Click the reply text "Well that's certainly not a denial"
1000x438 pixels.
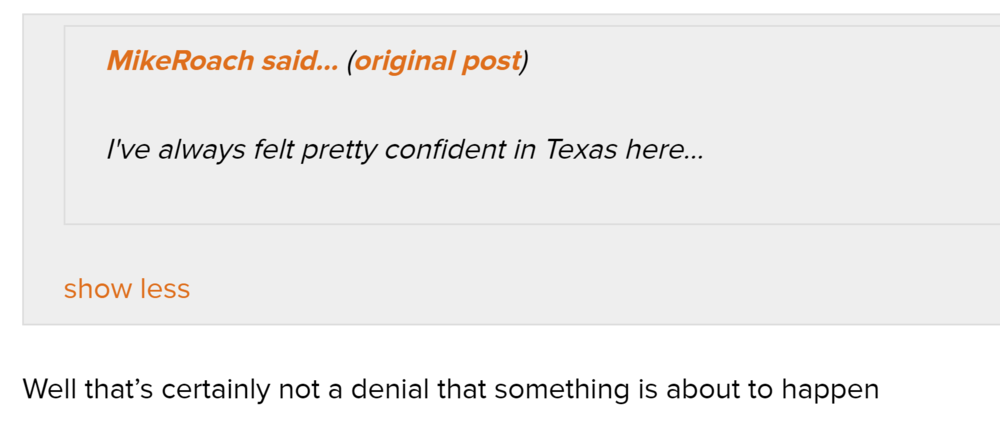coord(450,388)
